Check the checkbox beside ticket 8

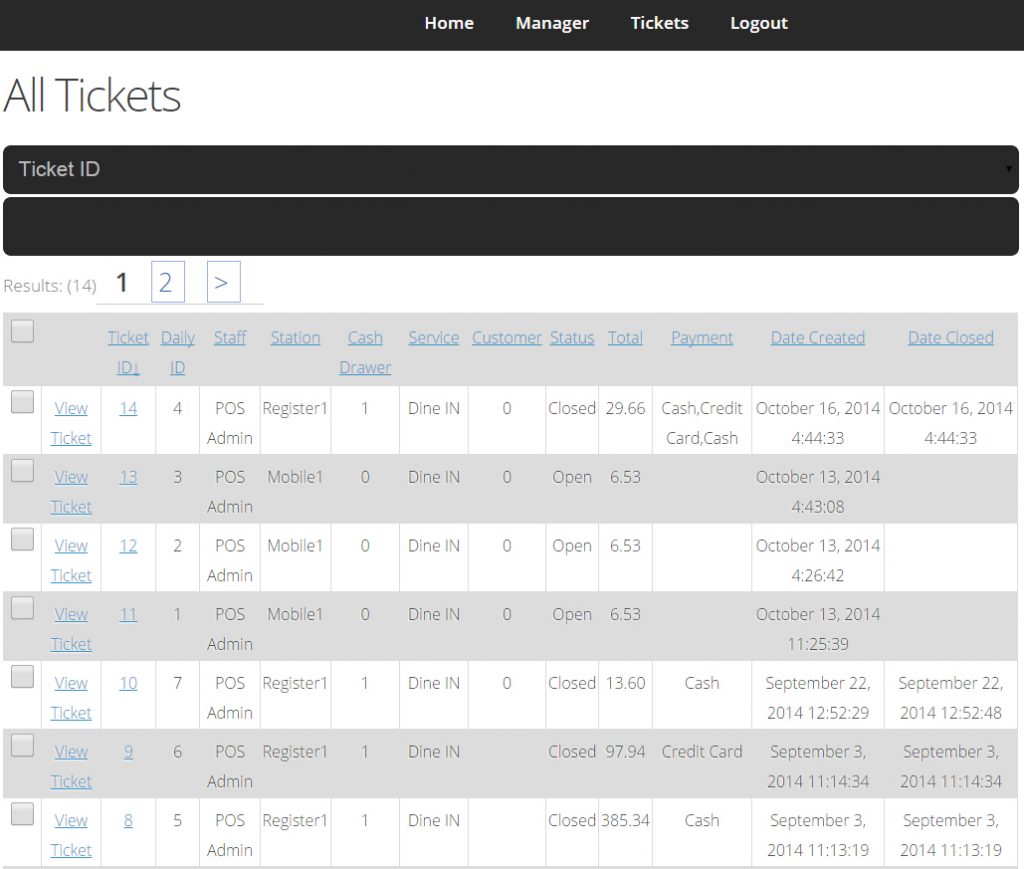(22, 813)
